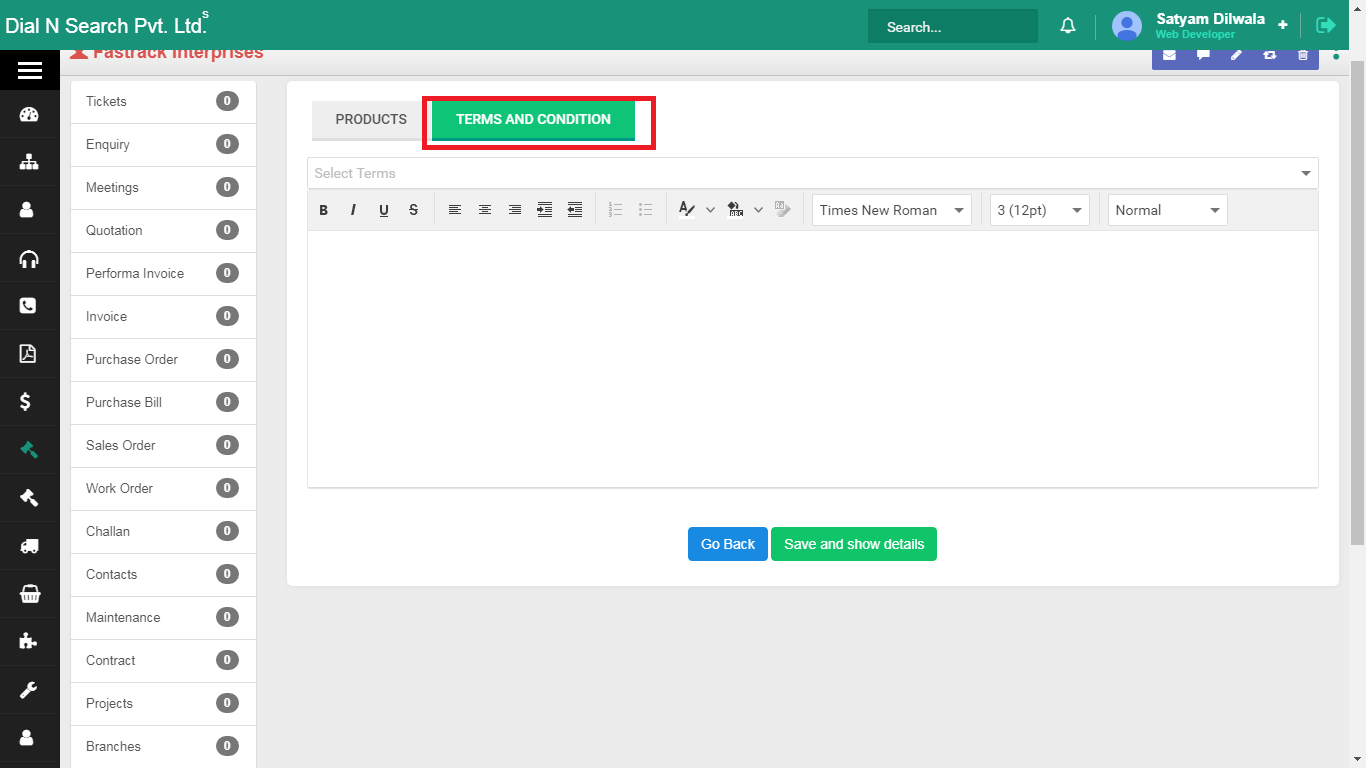Expand the Times New Roman font dropdown
This screenshot has width=1366, height=768.
(x=891, y=210)
